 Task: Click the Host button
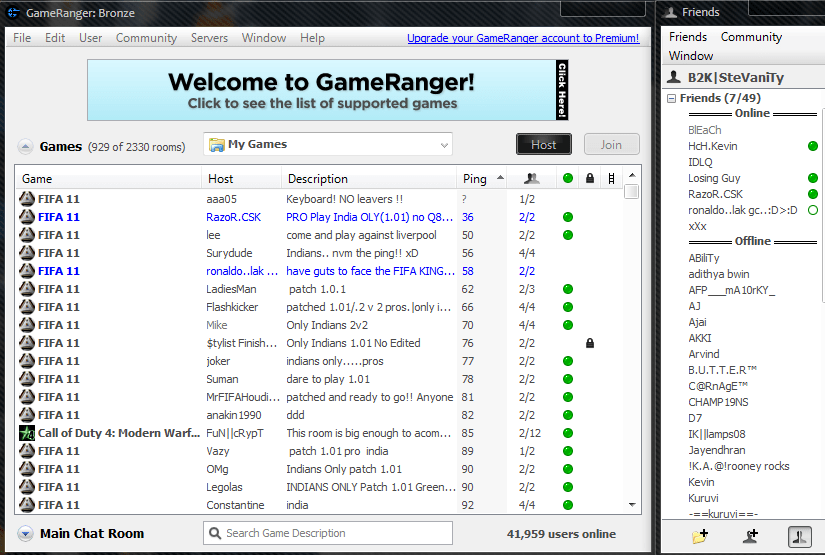(544, 144)
